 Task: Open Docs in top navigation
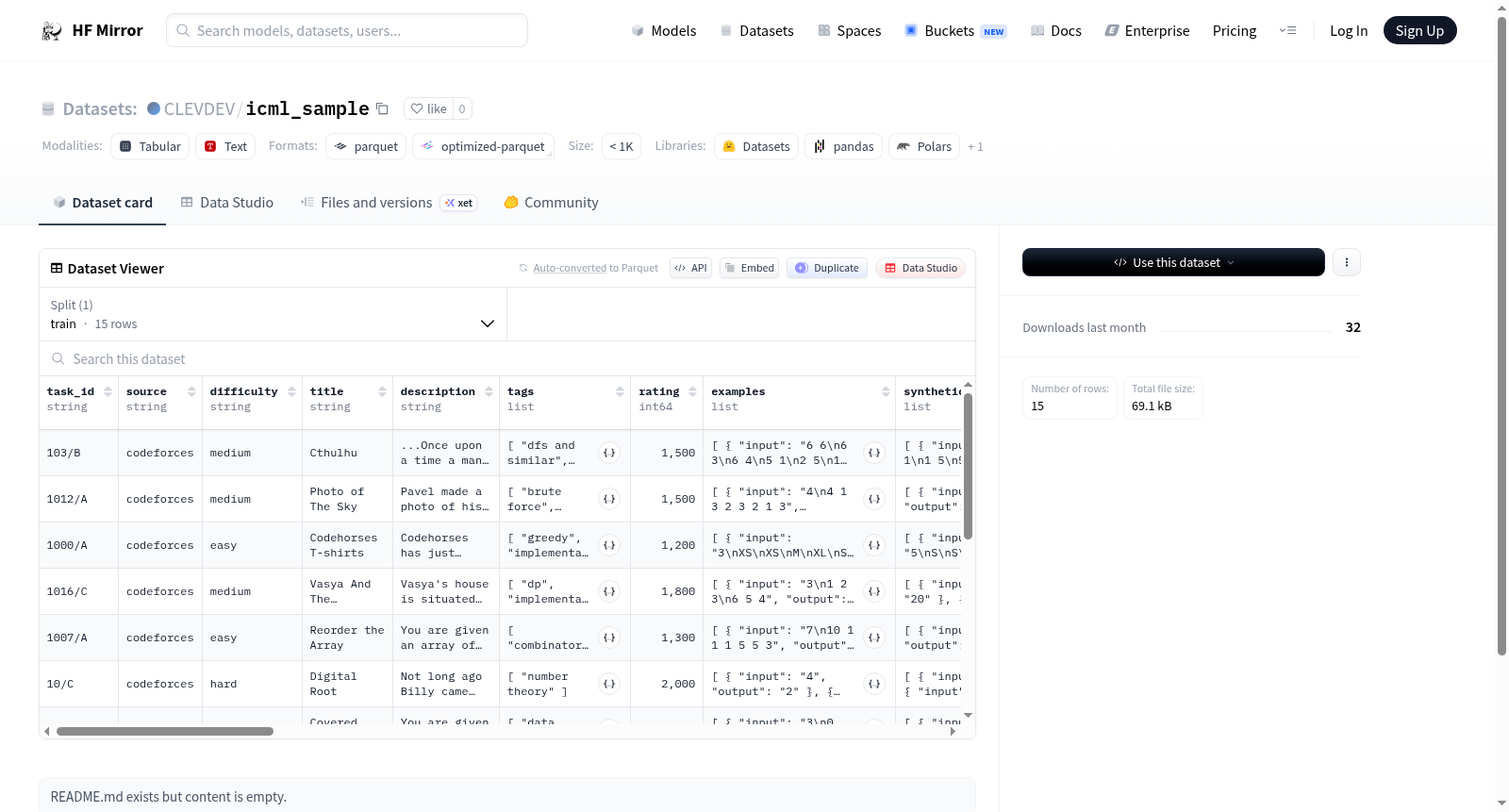1055,30
